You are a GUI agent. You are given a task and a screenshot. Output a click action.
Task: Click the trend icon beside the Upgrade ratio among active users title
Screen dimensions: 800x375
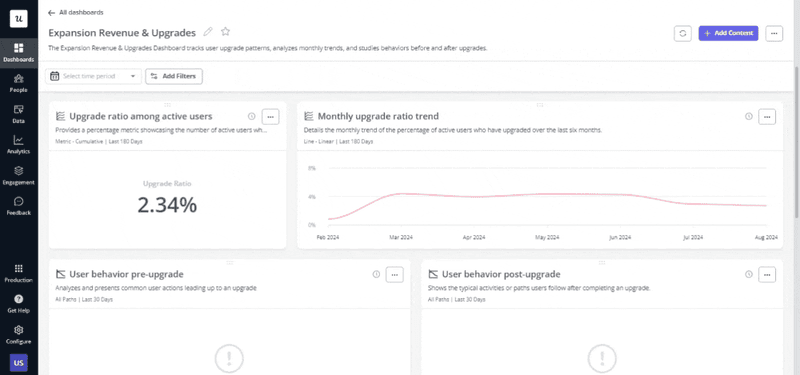(x=60, y=116)
